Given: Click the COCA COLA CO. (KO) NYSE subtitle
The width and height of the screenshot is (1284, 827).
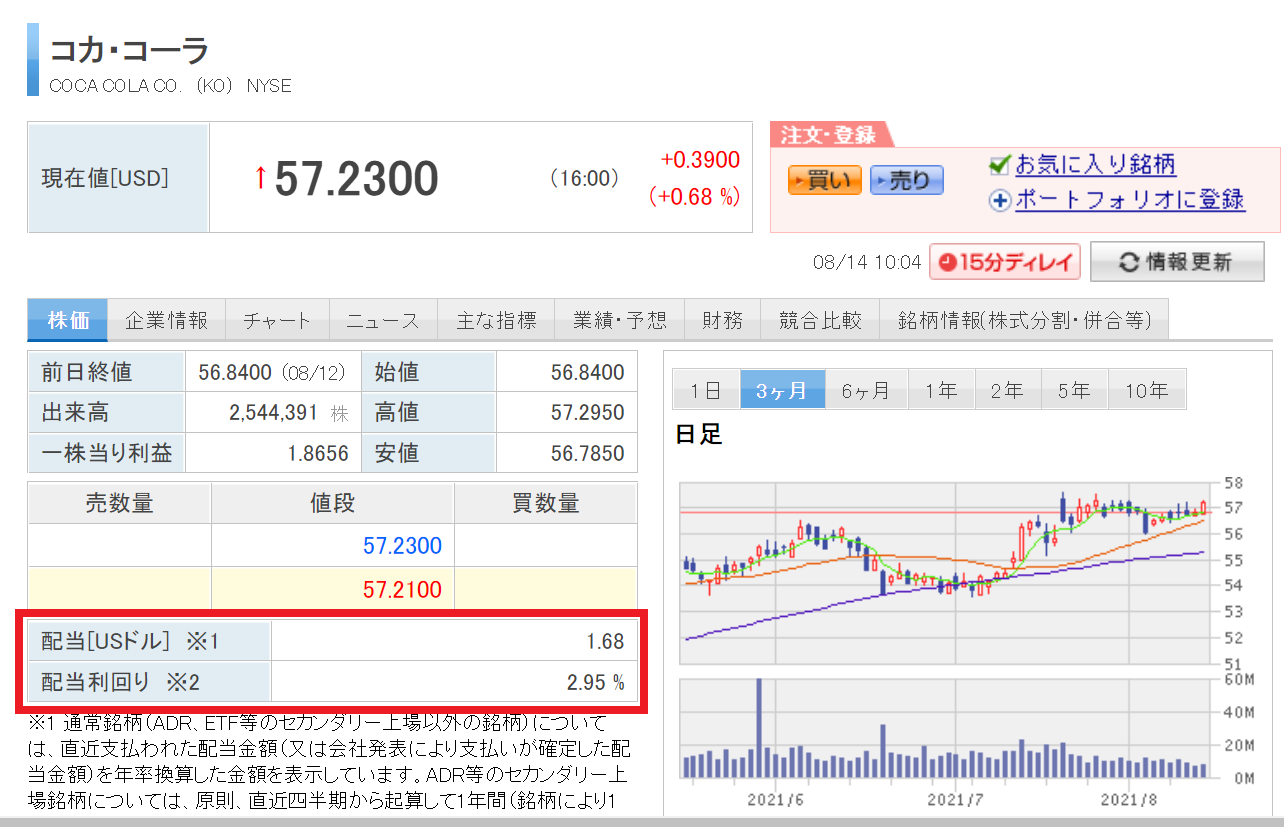Looking at the screenshot, I should [x=170, y=86].
